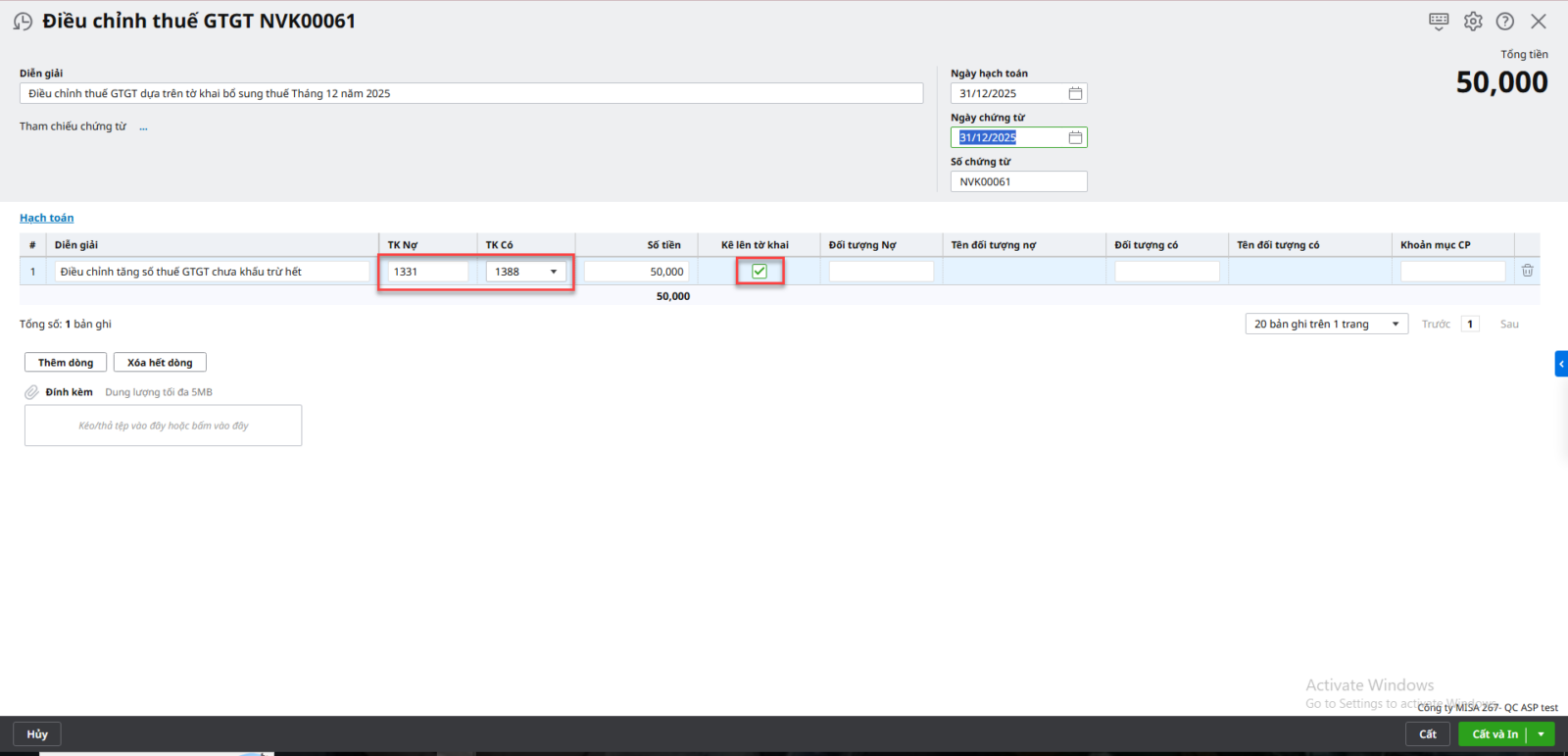
Task: Delete row 1 with trash icon
Action: click(1527, 271)
